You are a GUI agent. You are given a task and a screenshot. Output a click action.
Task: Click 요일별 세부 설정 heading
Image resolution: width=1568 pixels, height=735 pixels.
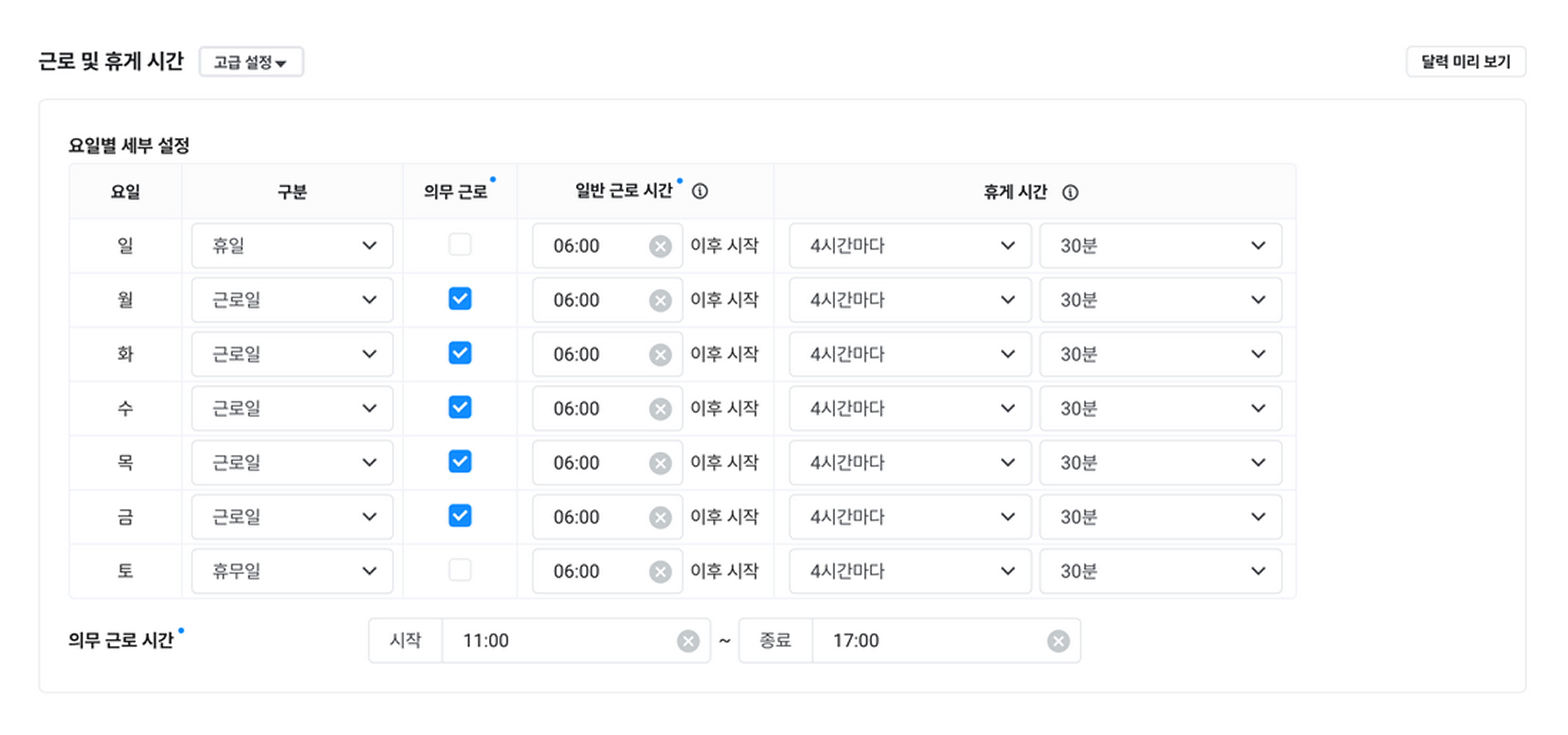(129, 146)
